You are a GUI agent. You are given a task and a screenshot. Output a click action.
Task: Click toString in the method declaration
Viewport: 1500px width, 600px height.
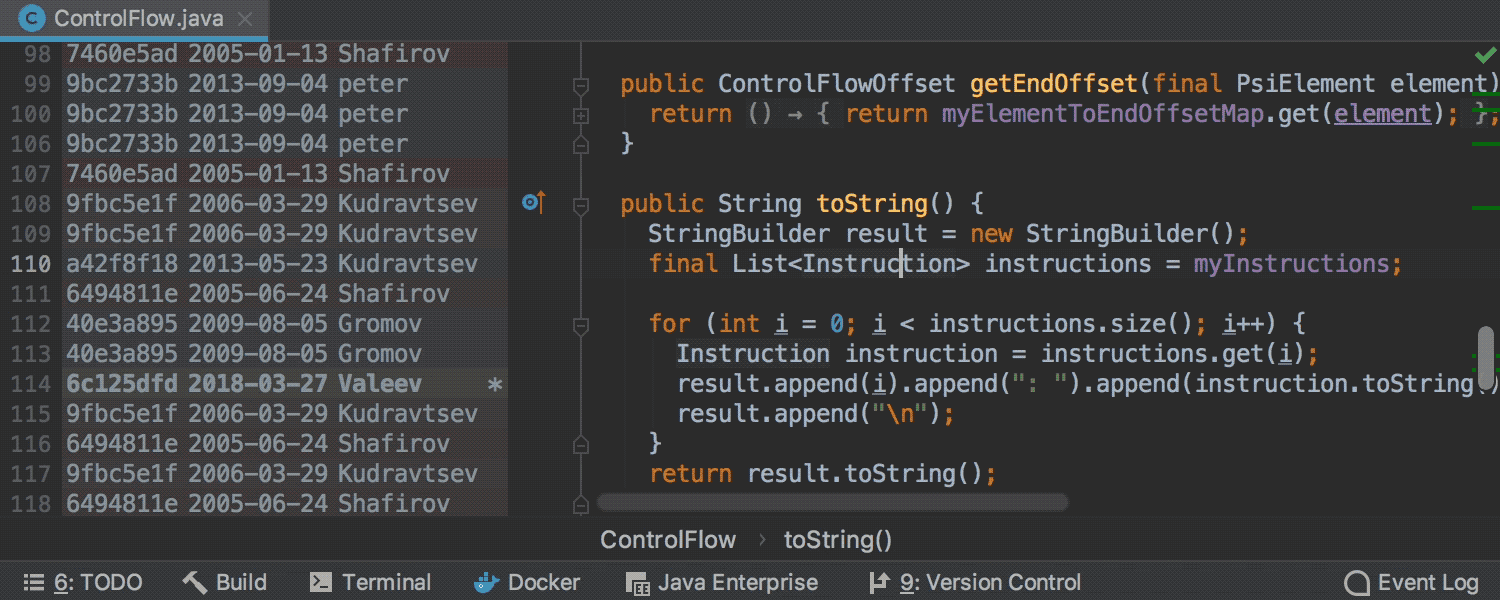(872, 204)
